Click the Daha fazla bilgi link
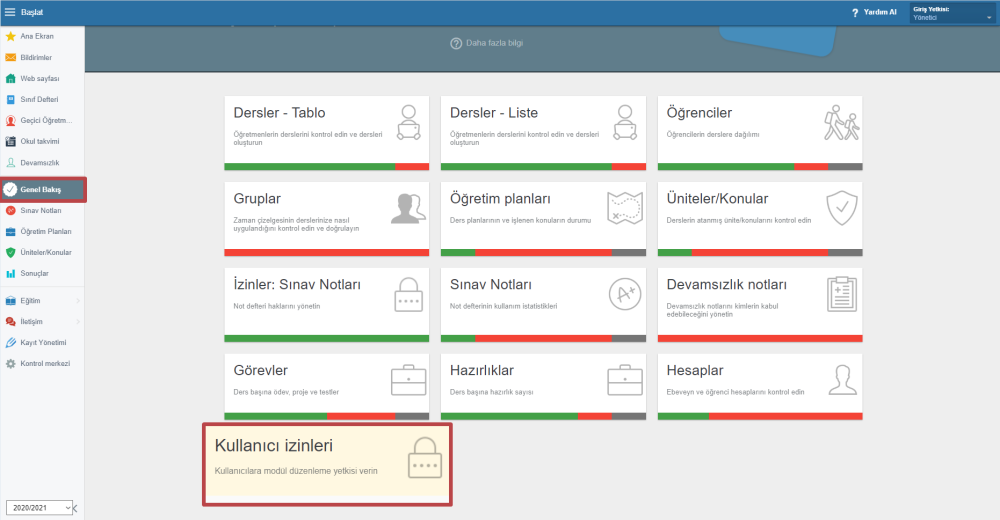The height and width of the screenshot is (520, 1000). [x=494, y=43]
